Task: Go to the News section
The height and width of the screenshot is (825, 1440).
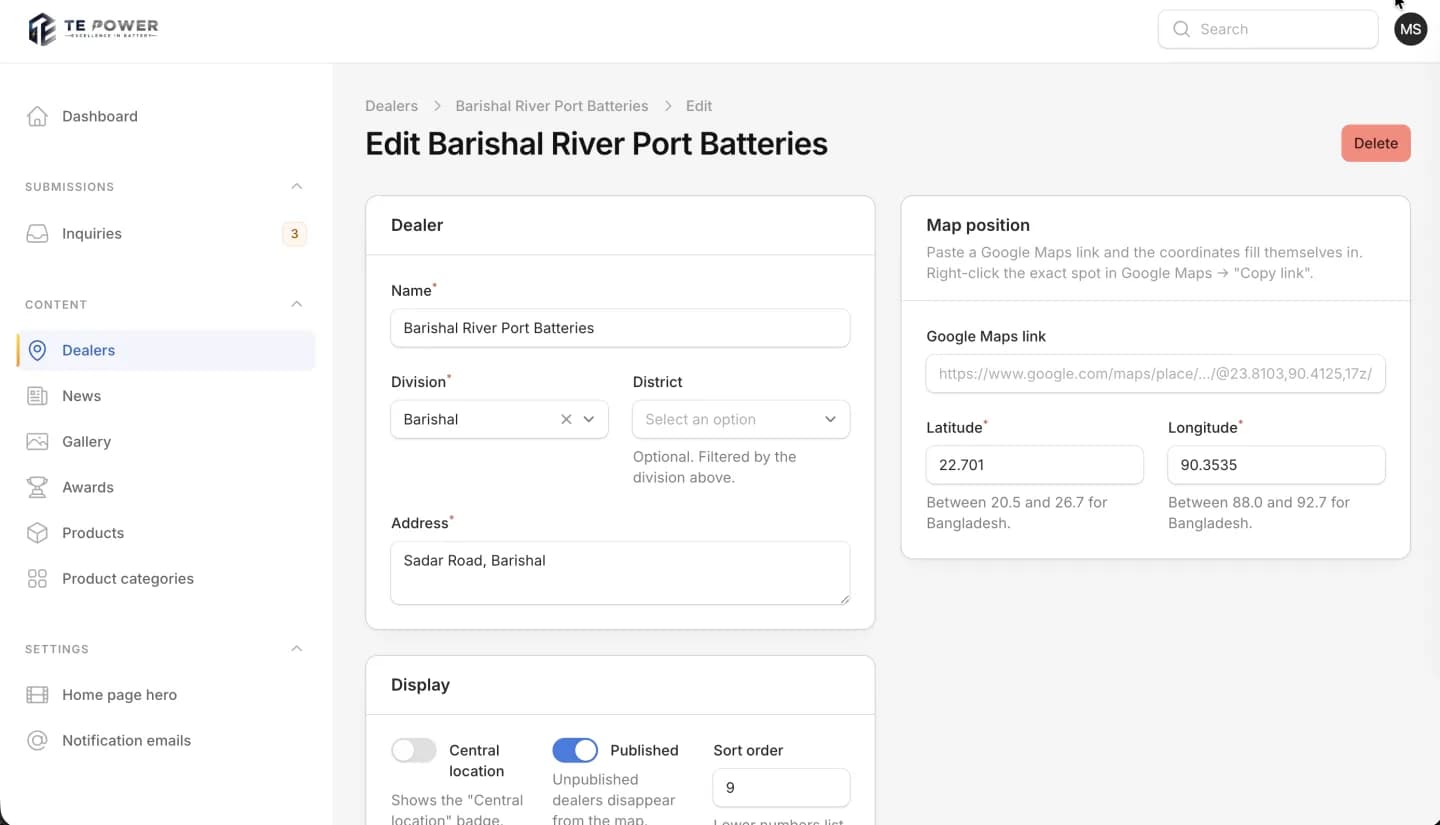Action: tap(166, 396)
